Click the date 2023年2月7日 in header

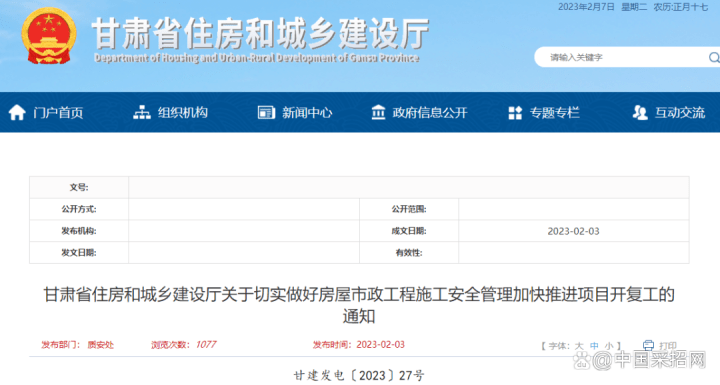586,6
